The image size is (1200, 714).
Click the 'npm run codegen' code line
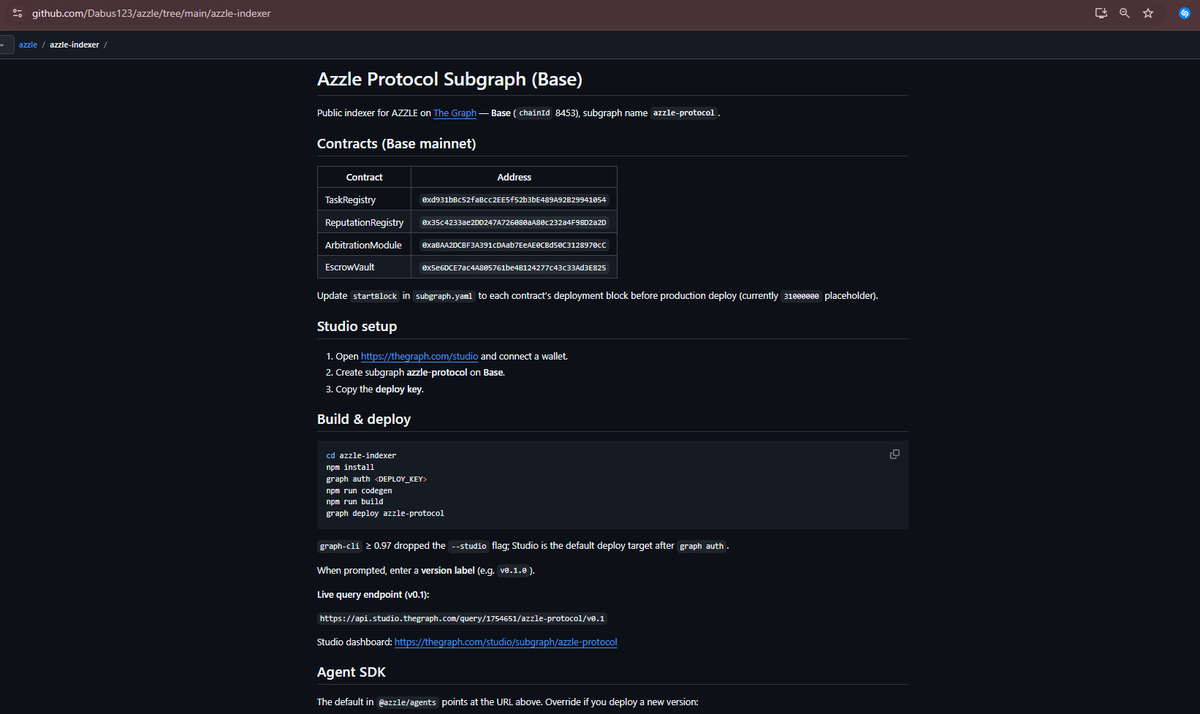359,490
